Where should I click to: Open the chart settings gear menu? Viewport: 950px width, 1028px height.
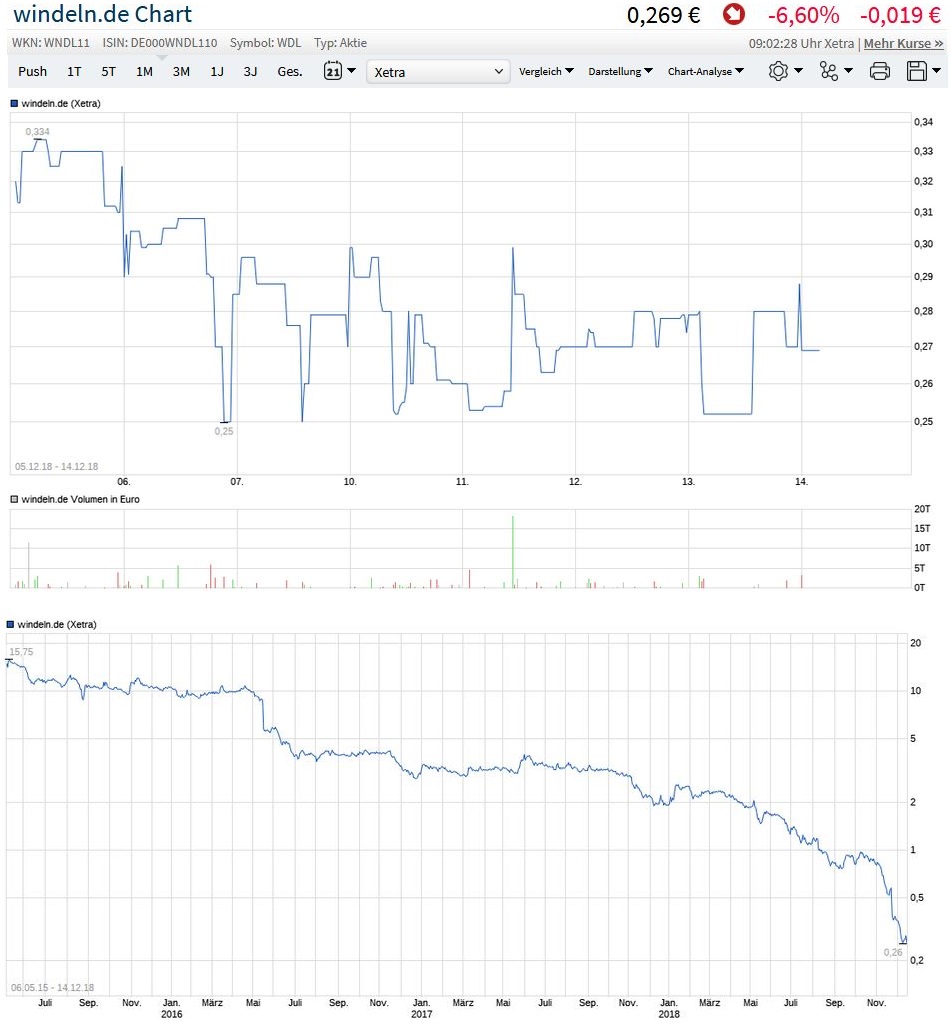tap(785, 71)
